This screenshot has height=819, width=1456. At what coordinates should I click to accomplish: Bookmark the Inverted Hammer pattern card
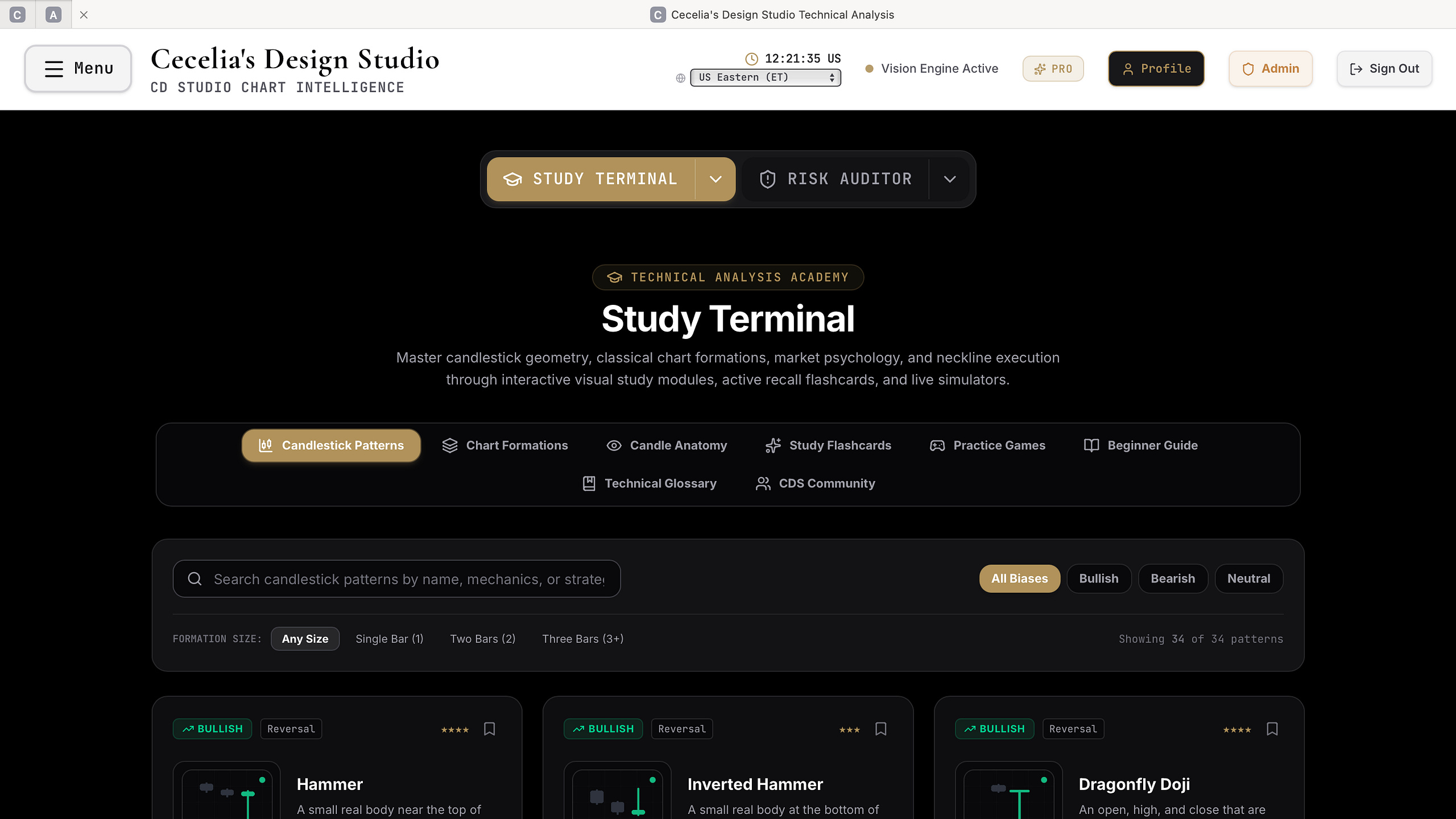point(880,729)
